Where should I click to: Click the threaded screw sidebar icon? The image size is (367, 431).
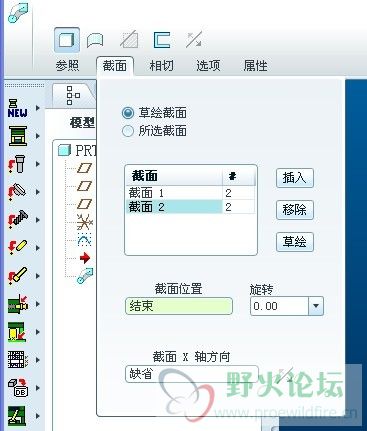18,220
